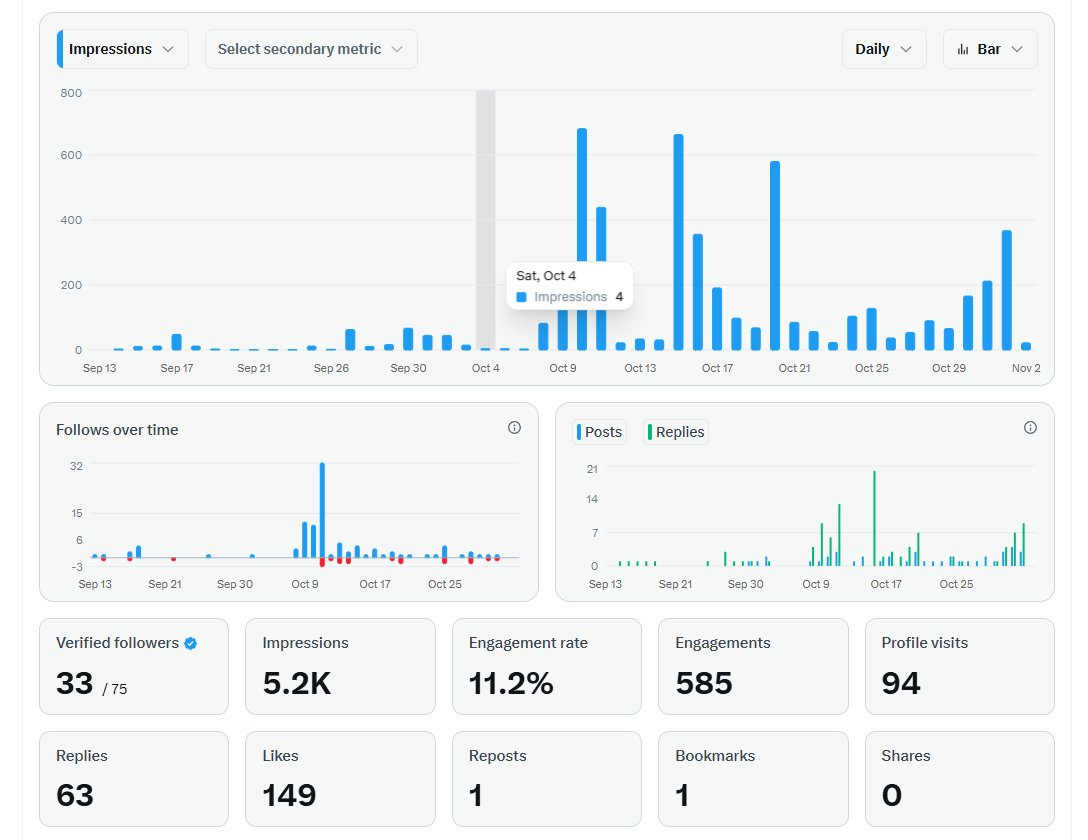Select the Impressions 5.2K card
Image resolution: width=1088 pixels, height=840 pixels.
coord(340,667)
